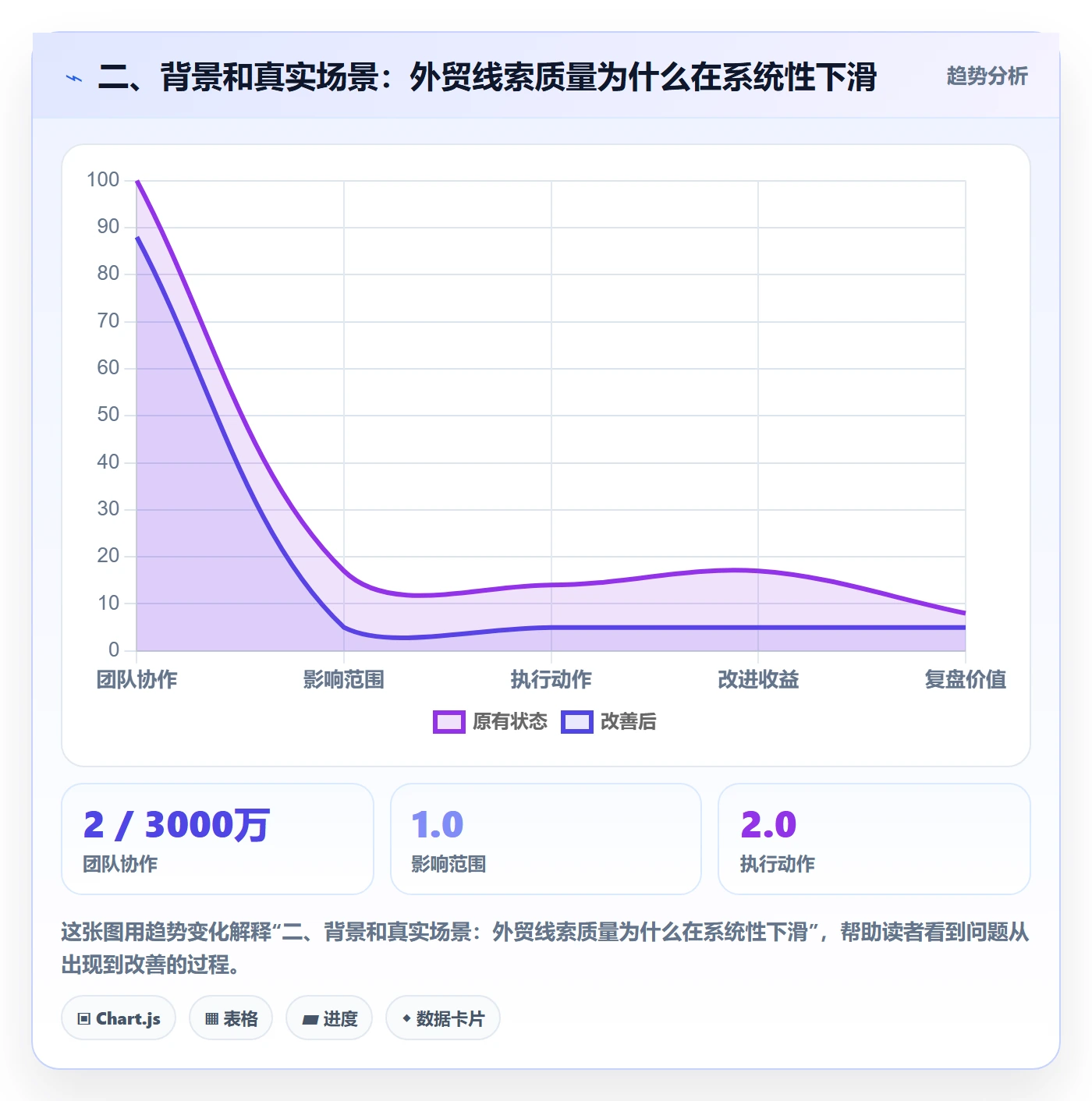Toggle the 原有状态 legend swatch
1092x1101 pixels.
tap(449, 722)
